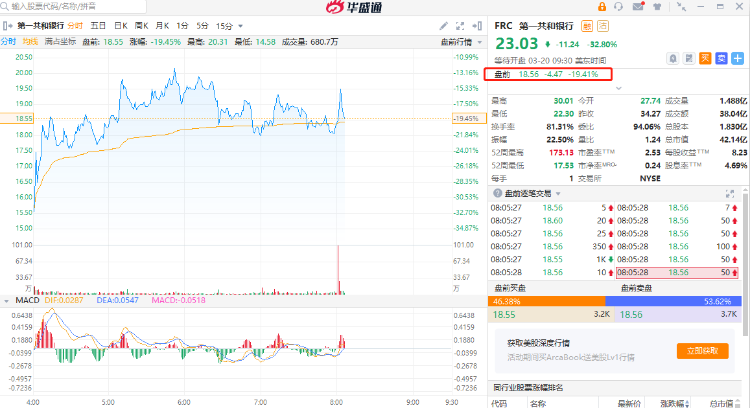This screenshot has height=408, width=750.
Task: Toggle the 均线 average line indicator
Action: click(x=30, y=42)
